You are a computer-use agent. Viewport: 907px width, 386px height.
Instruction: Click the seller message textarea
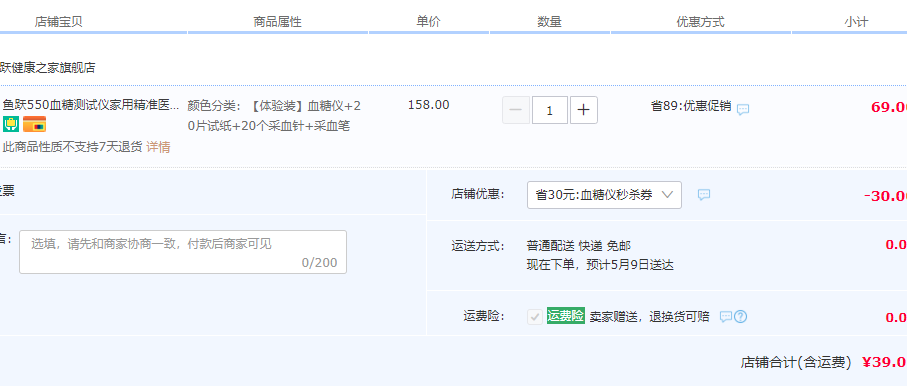[183, 252]
